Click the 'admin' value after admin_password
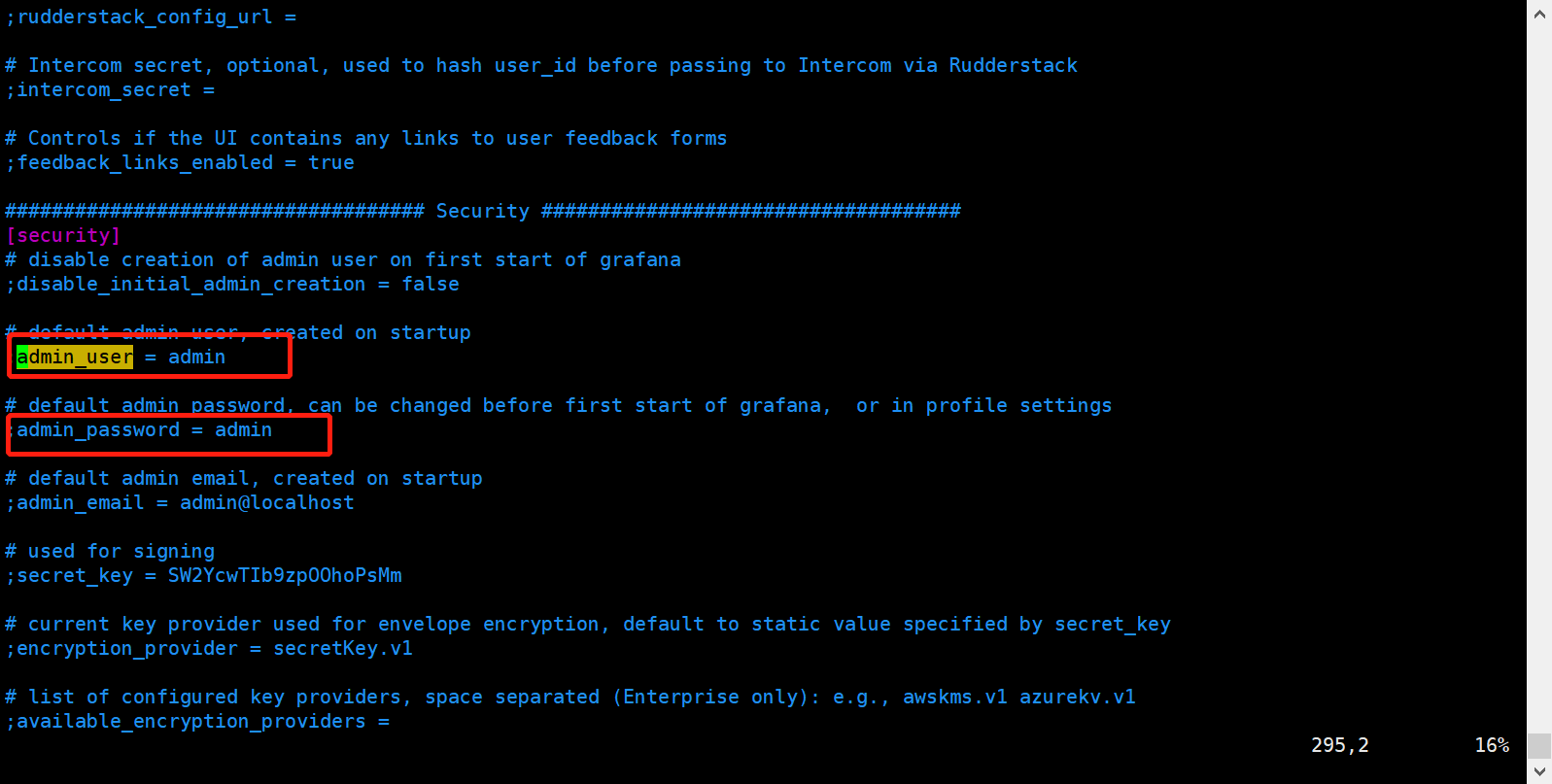The width and height of the screenshot is (1552, 784). pyautogui.click(x=243, y=430)
